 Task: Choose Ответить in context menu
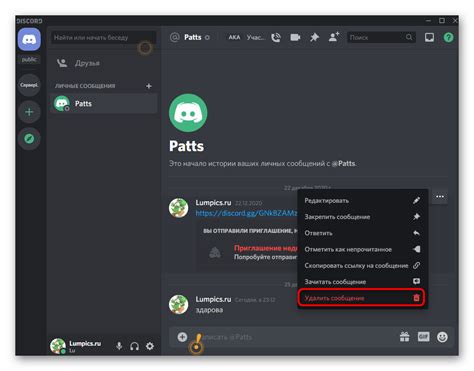[x=362, y=233]
